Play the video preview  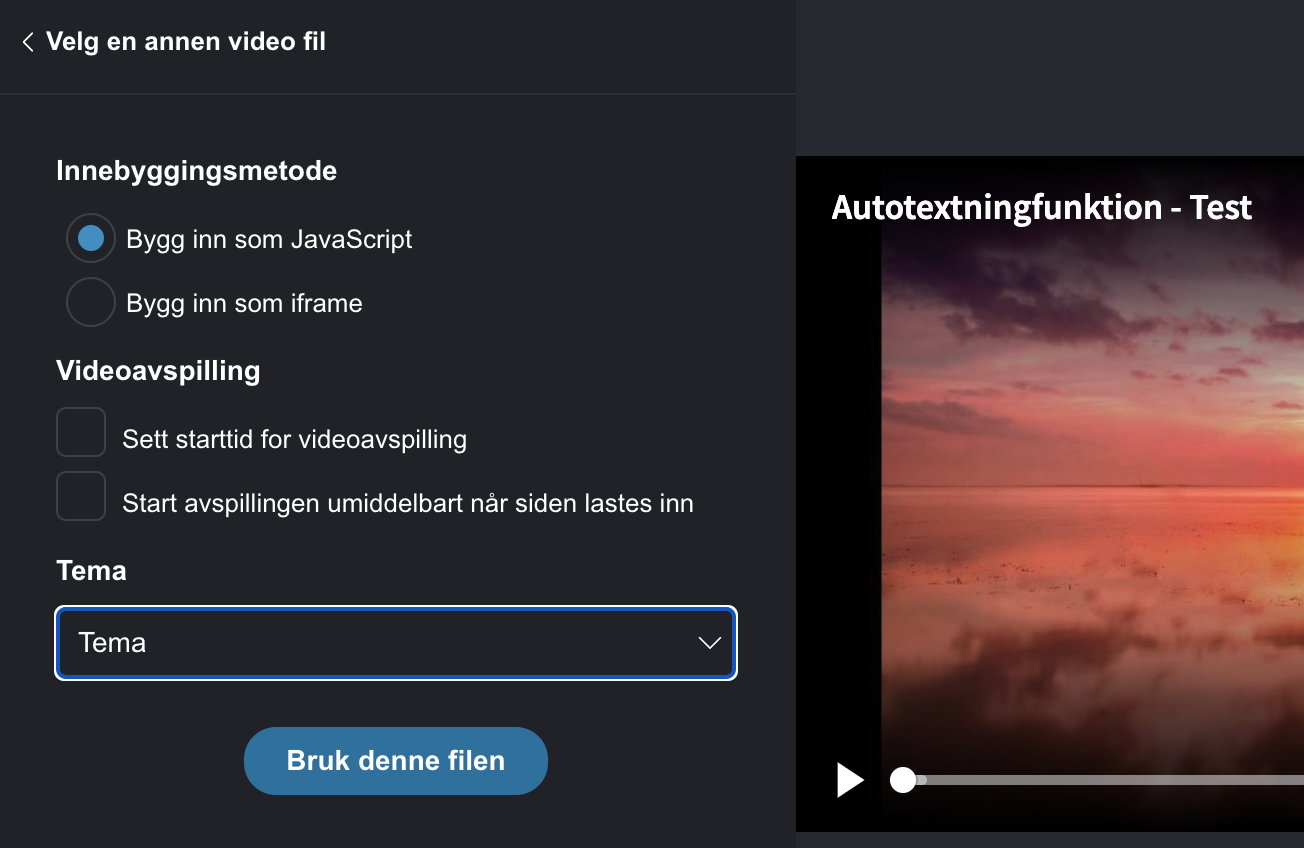850,780
